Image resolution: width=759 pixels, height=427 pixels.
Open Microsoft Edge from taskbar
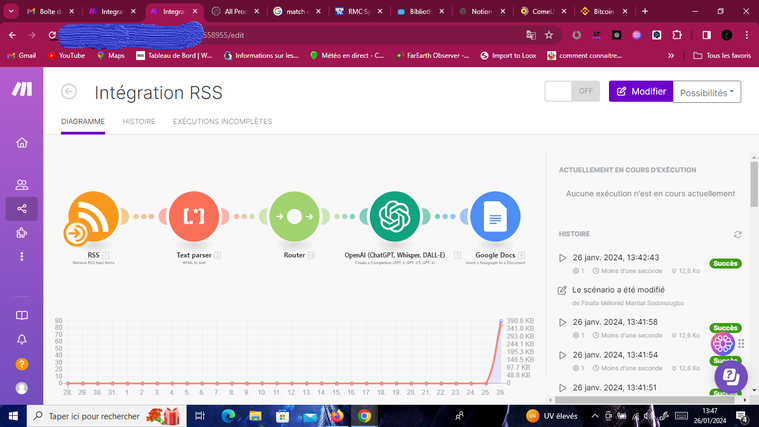click(x=228, y=416)
